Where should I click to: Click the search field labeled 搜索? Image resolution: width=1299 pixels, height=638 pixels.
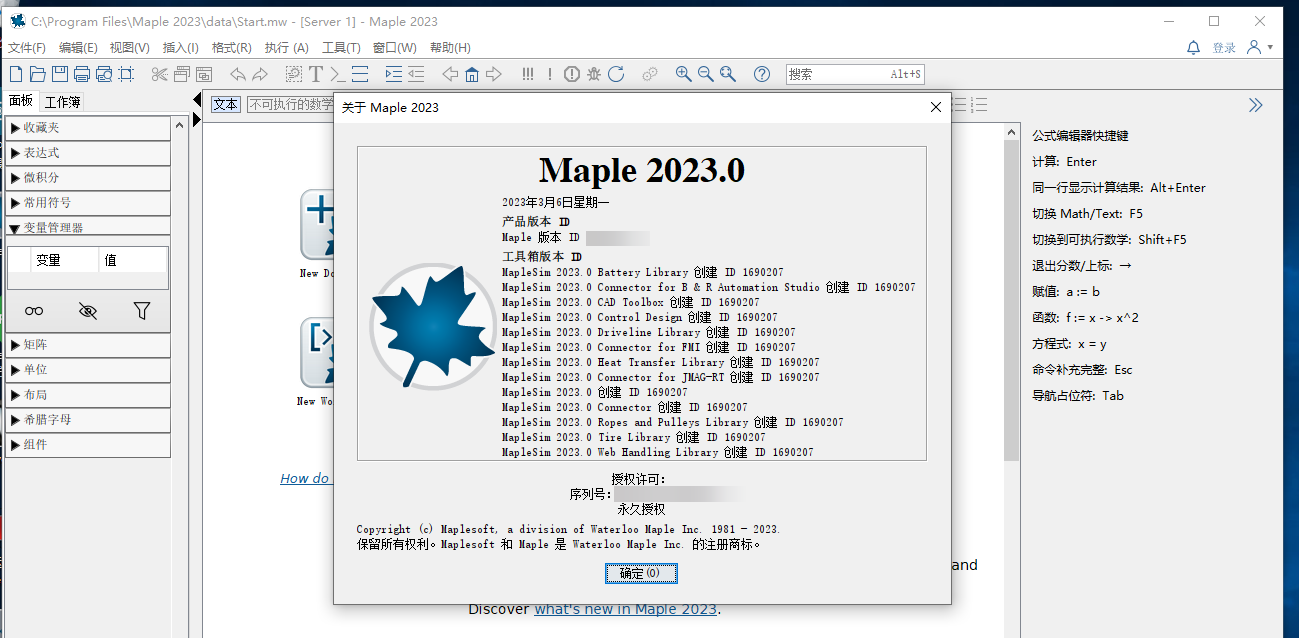pos(855,74)
